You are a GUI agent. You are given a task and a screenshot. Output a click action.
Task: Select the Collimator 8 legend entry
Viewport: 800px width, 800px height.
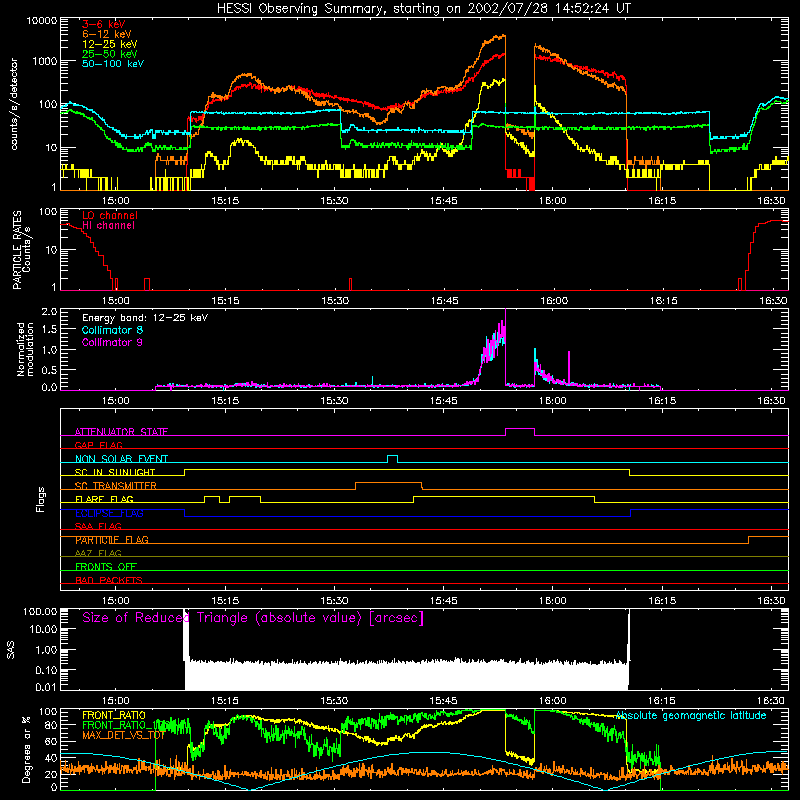tap(112, 330)
